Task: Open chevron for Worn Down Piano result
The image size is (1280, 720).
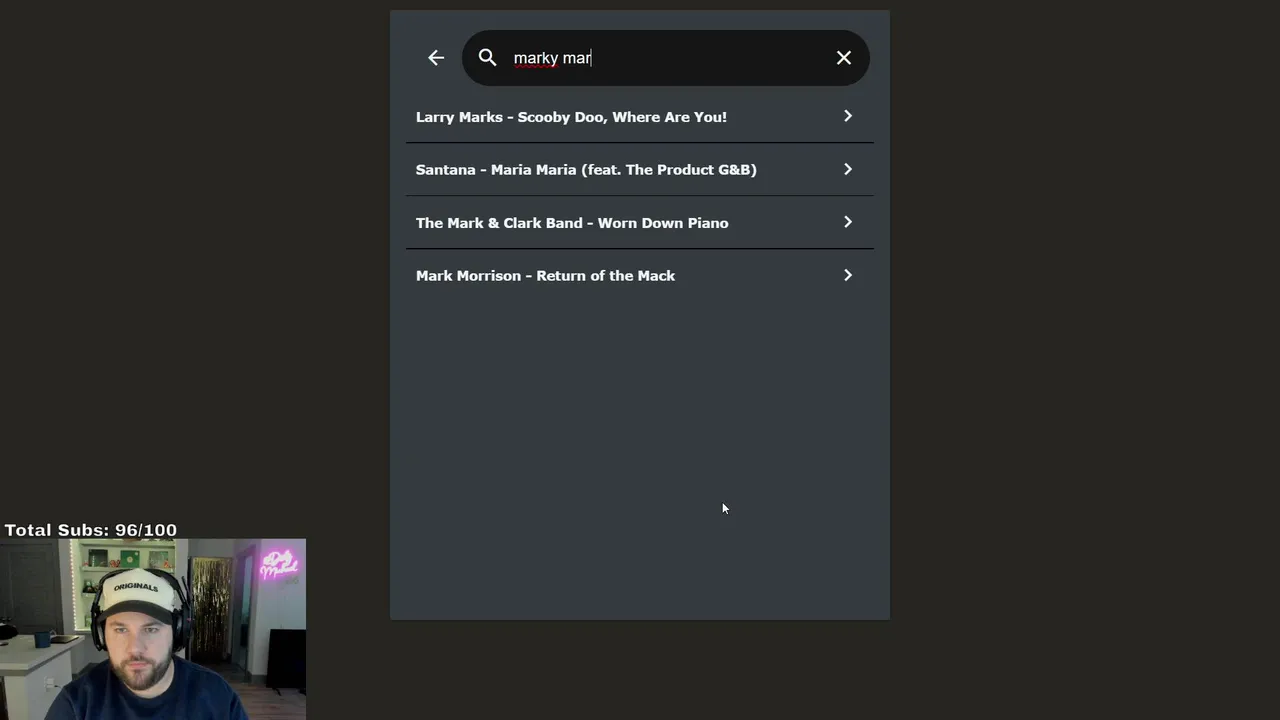Action: 848,222
